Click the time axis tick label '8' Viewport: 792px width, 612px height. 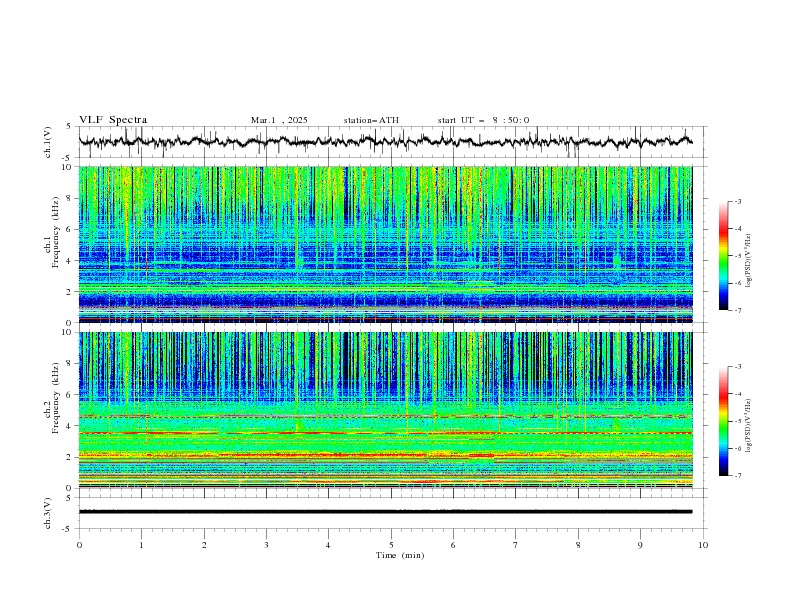tap(578, 545)
